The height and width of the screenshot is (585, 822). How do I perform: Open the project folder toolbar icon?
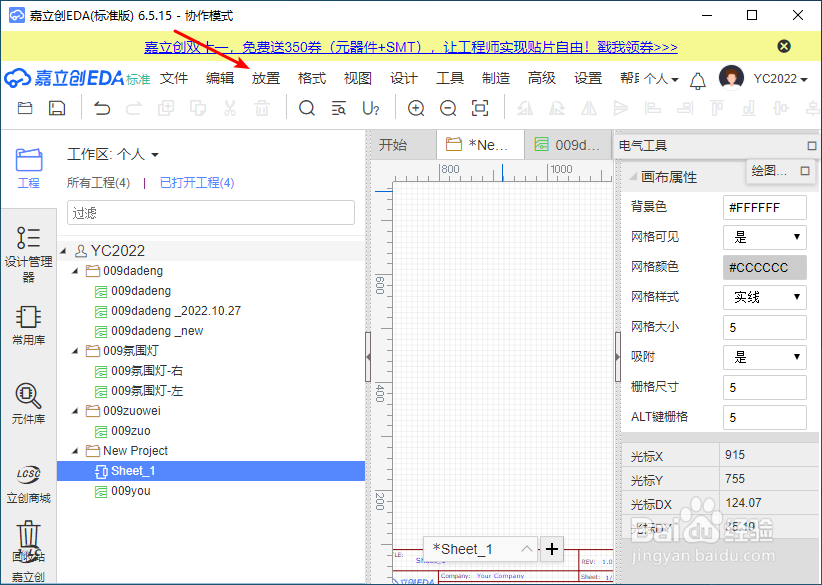(x=25, y=109)
